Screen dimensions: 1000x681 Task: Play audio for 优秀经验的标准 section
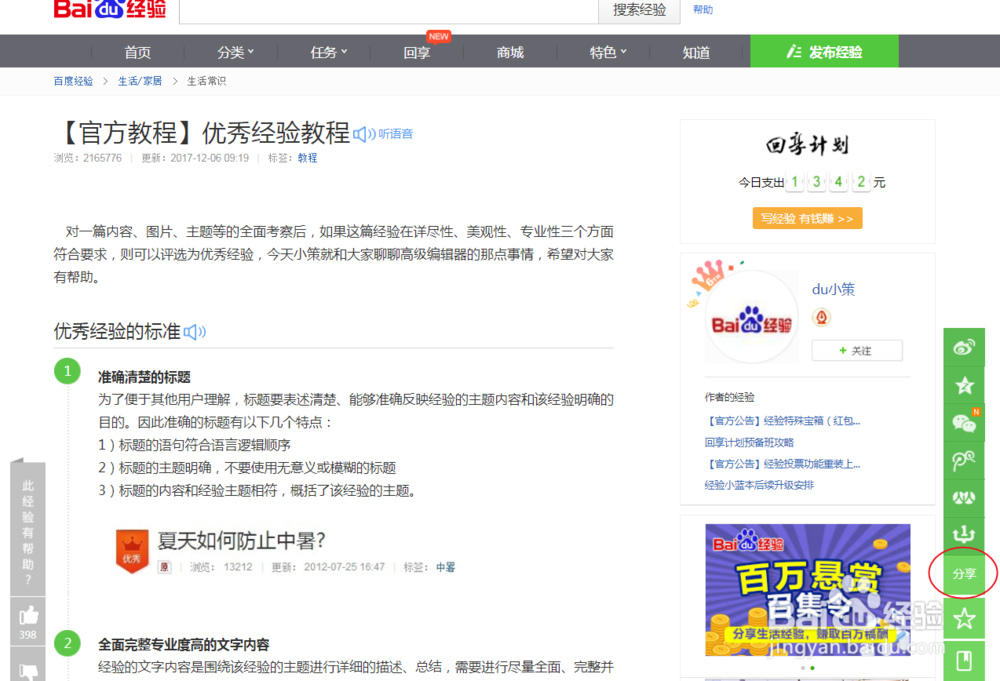[195, 332]
